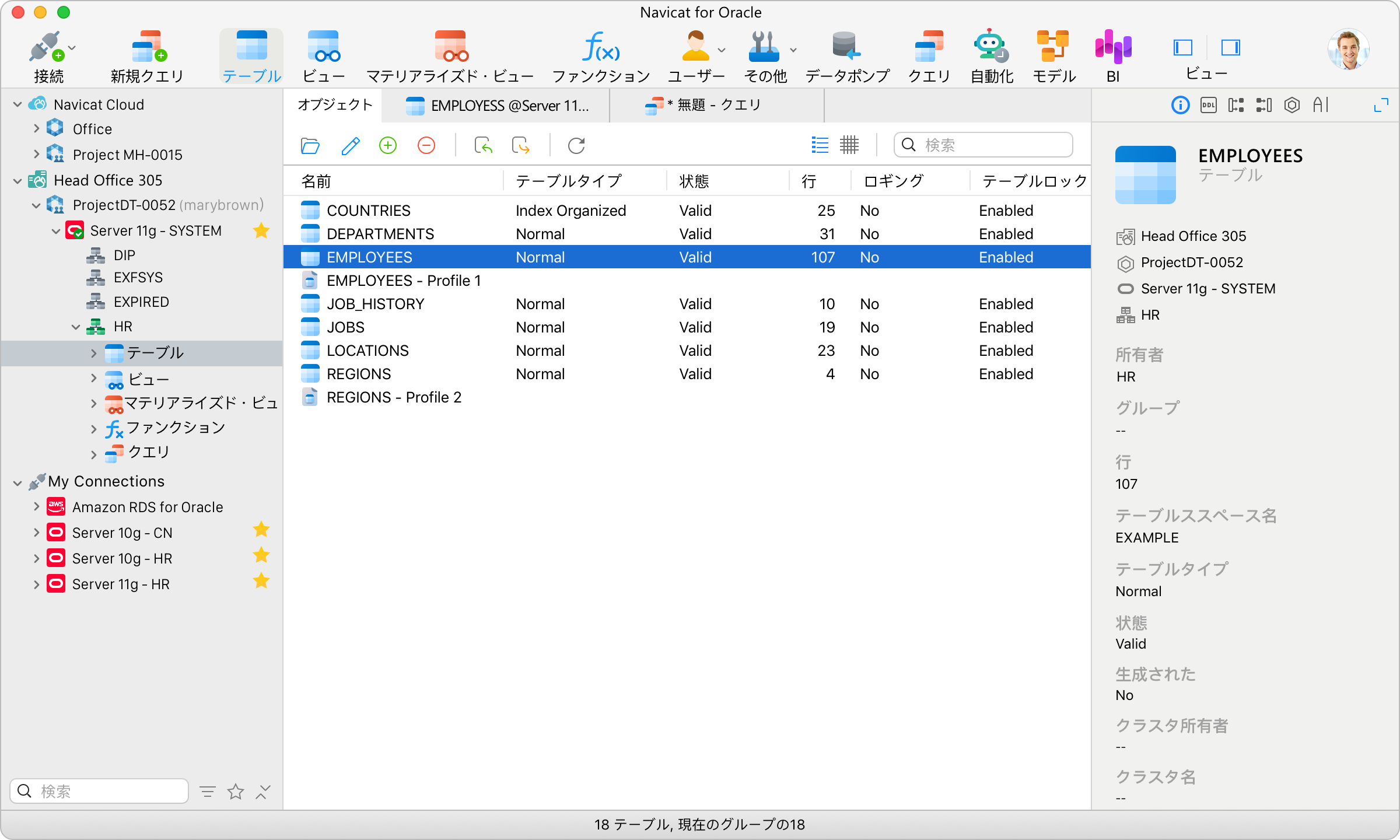This screenshot has height=840, width=1400.
Task: Open the user profile avatar
Action: coord(1348,49)
